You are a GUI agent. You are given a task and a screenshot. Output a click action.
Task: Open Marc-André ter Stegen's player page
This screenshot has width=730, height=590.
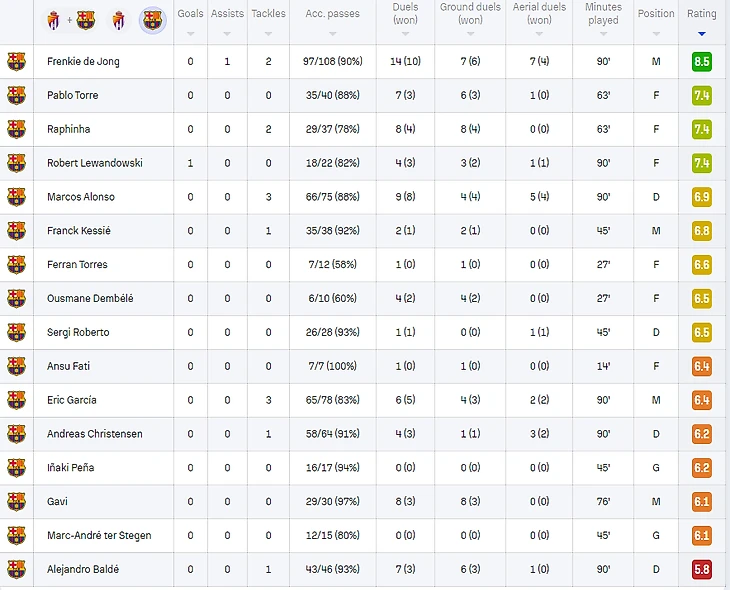pos(99,536)
